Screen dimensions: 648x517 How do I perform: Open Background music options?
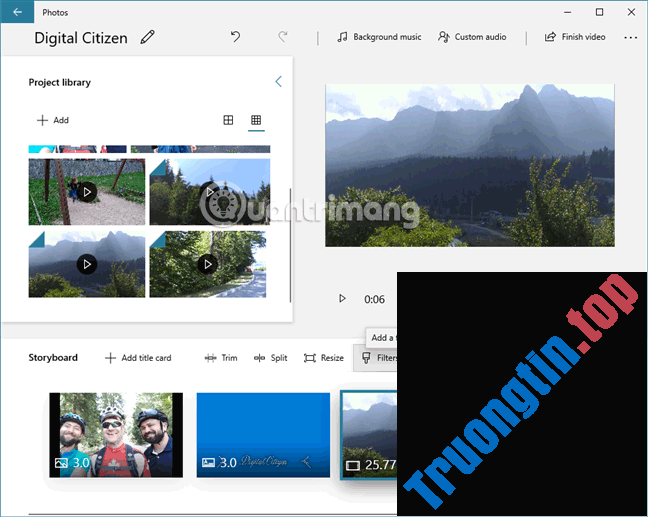pos(379,37)
